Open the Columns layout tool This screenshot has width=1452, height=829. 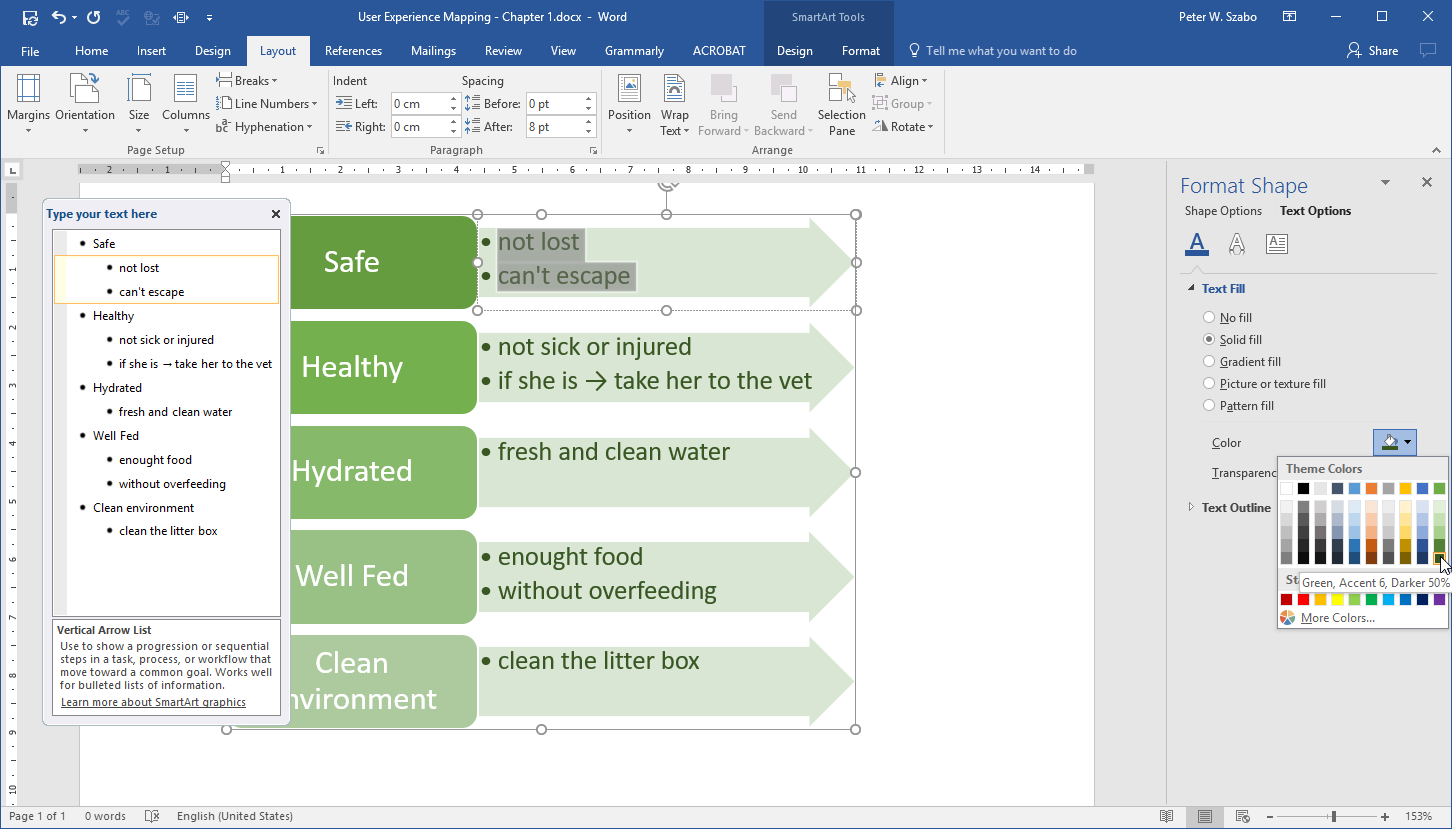185,103
